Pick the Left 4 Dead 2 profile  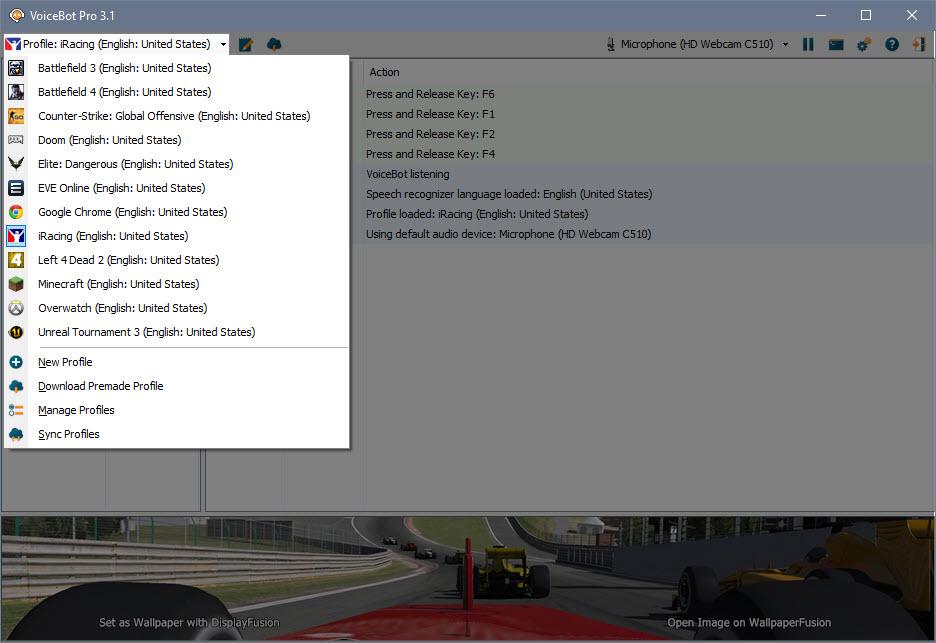pyautogui.click(x=177, y=260)
